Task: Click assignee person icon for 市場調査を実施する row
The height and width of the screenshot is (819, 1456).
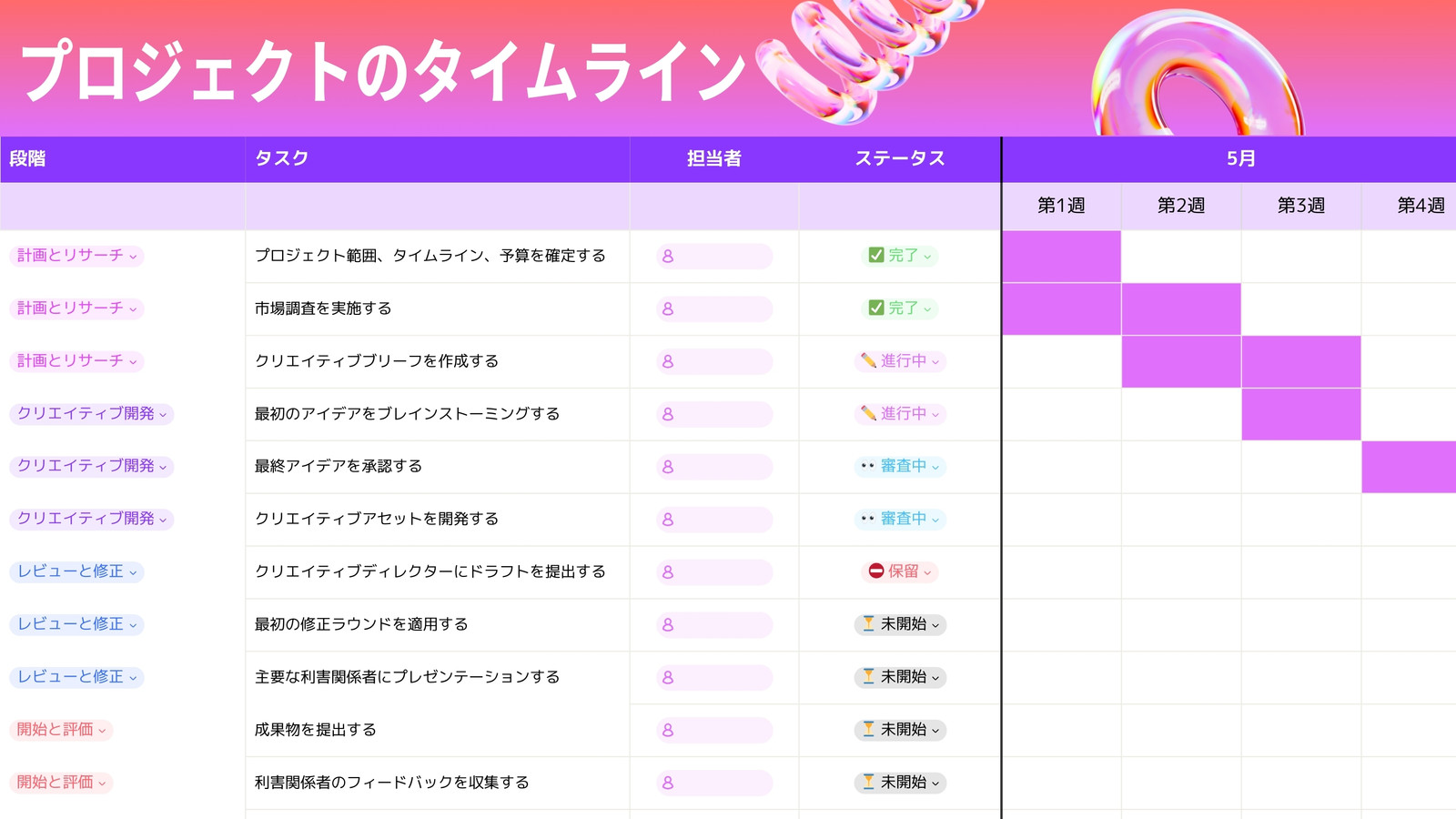Action: [x=668, y=309]
